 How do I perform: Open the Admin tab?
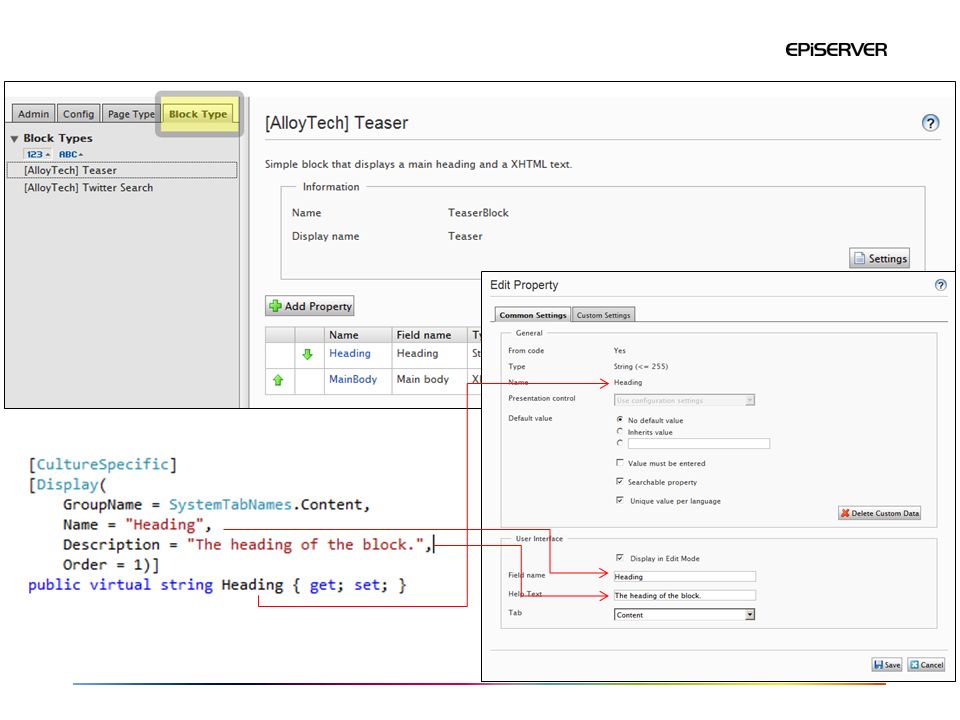[x=34, y=114]
